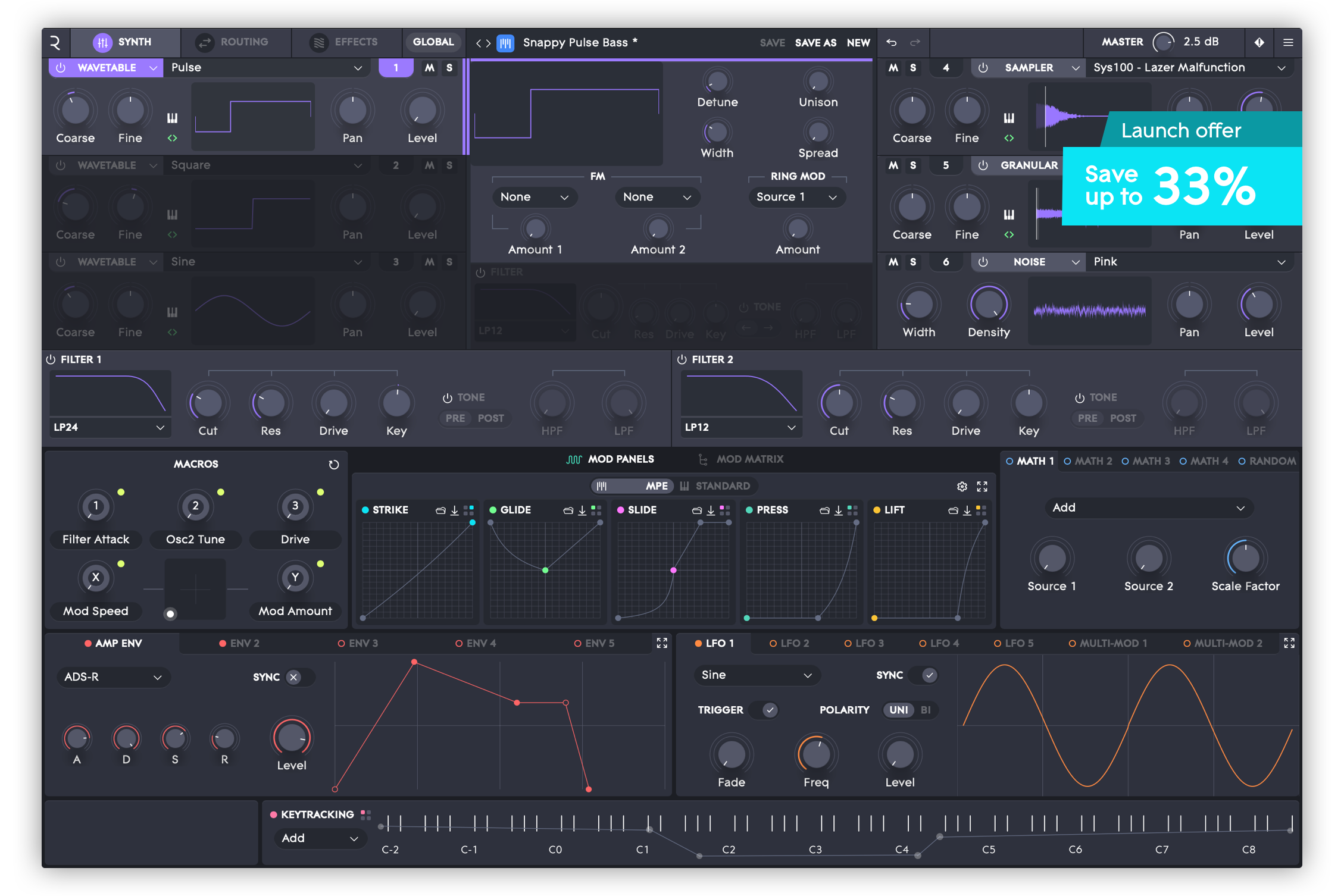Screen dimensions: 1344x896
Task: Toggle Filter 1 power button
Action: [51, 359]
